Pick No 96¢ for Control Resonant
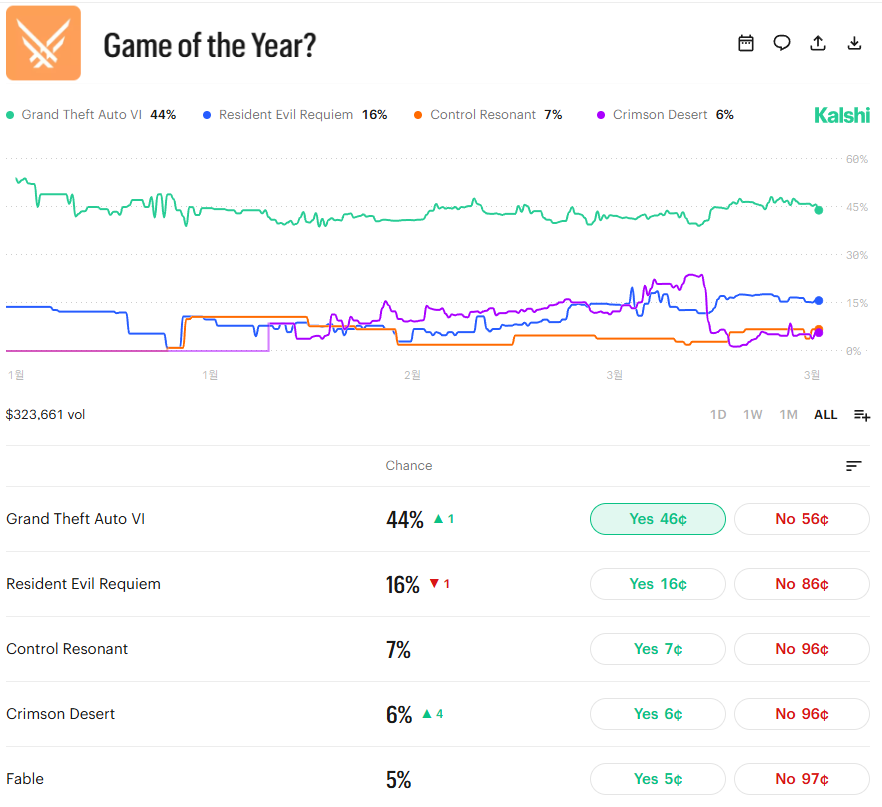Viewport: 882px width, 807px height. pyautogui.click(x=801, y=649)
